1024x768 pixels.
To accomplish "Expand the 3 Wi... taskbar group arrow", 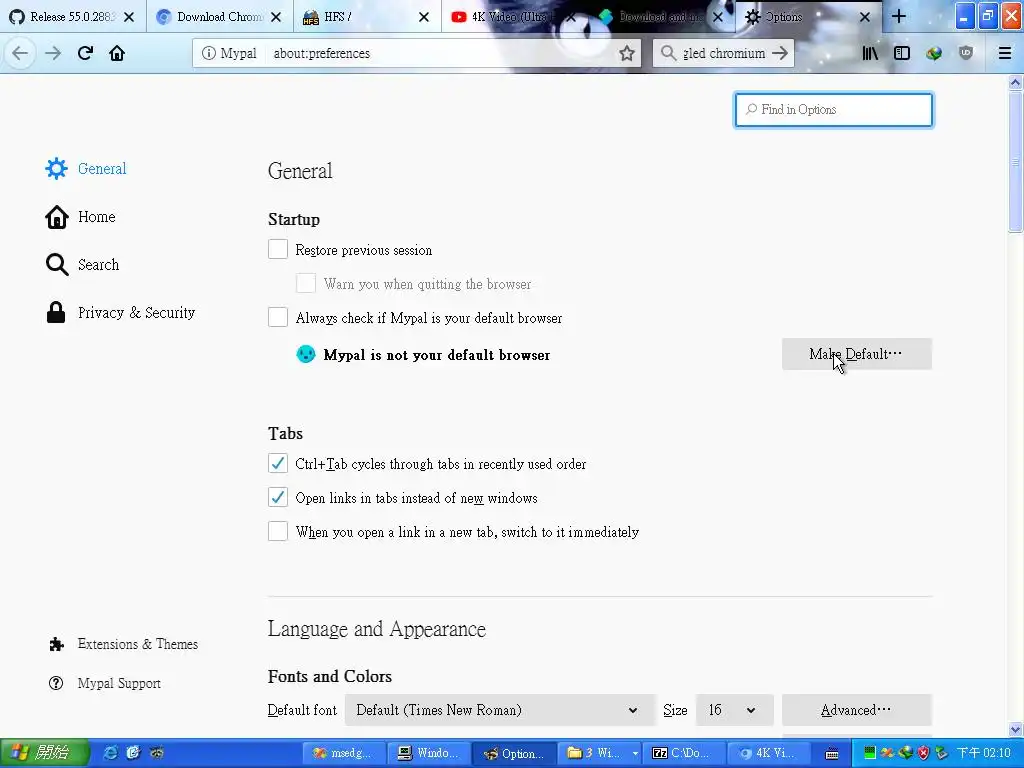I will pyautogui.click(x=635, y=754).
